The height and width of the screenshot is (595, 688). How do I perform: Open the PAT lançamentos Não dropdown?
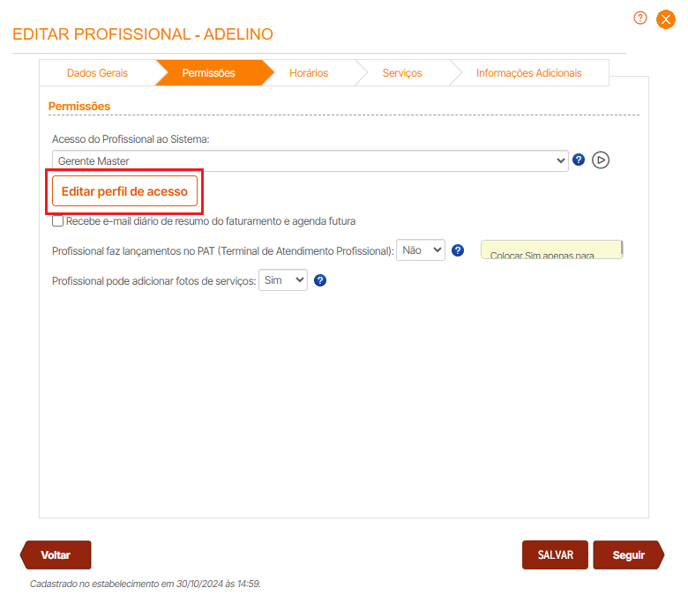(420, 251)
